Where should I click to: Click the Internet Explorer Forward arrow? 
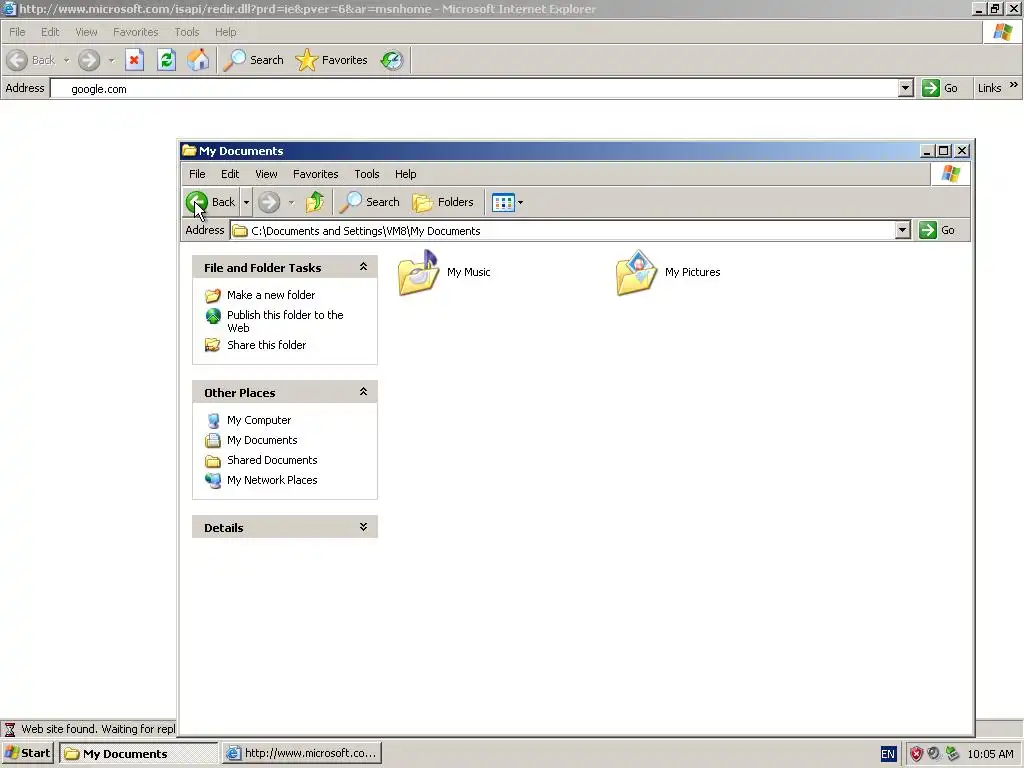pos(89,60)
